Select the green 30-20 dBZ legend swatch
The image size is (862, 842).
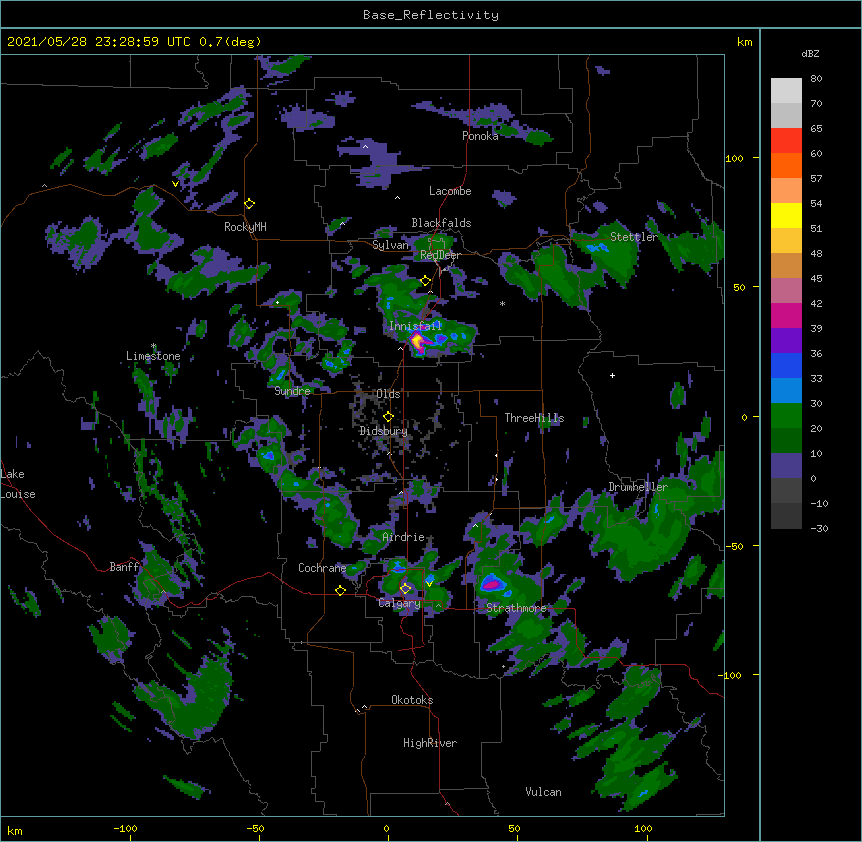(786, 416)
